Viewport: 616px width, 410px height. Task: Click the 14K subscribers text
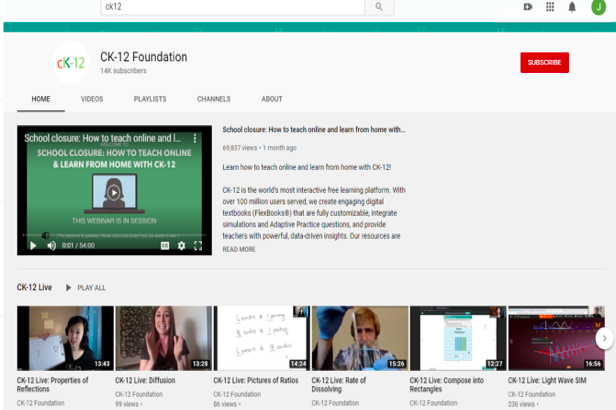[123, 71]
